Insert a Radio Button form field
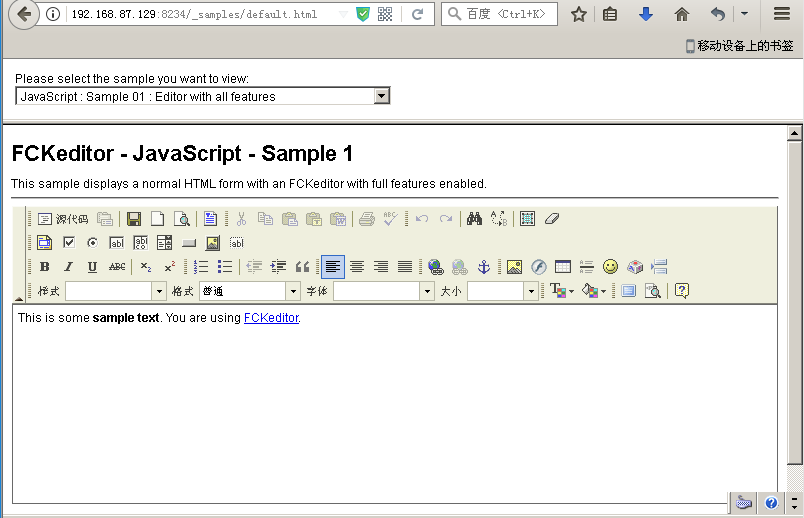This screenshot has width=804, height=518. [92, 243]
